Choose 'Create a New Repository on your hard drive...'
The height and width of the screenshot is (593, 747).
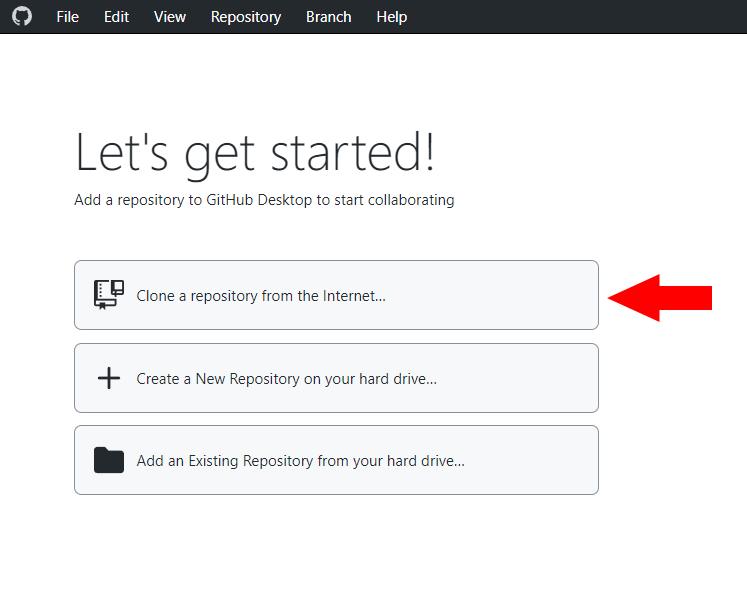pyautogui.click(x=286, y=379)
